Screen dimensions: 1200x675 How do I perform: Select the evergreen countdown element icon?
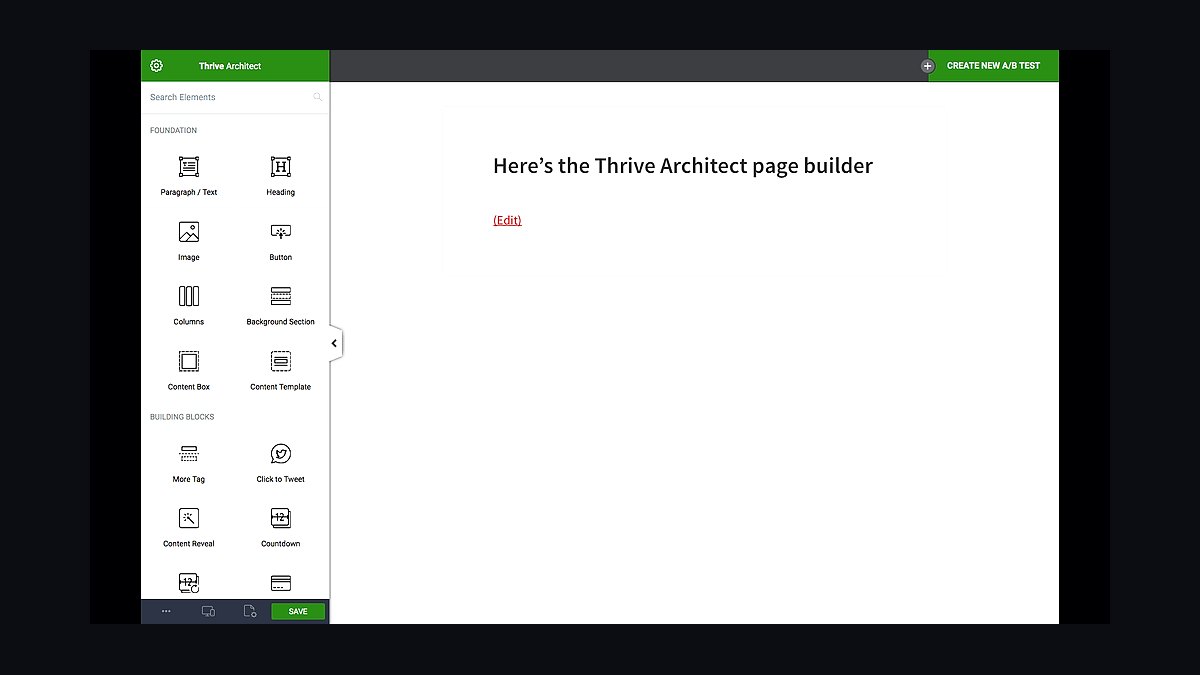(189, 583)
